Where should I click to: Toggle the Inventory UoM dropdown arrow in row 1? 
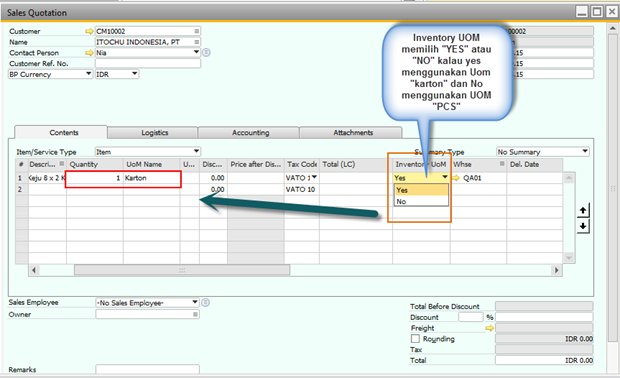[445, 178]
